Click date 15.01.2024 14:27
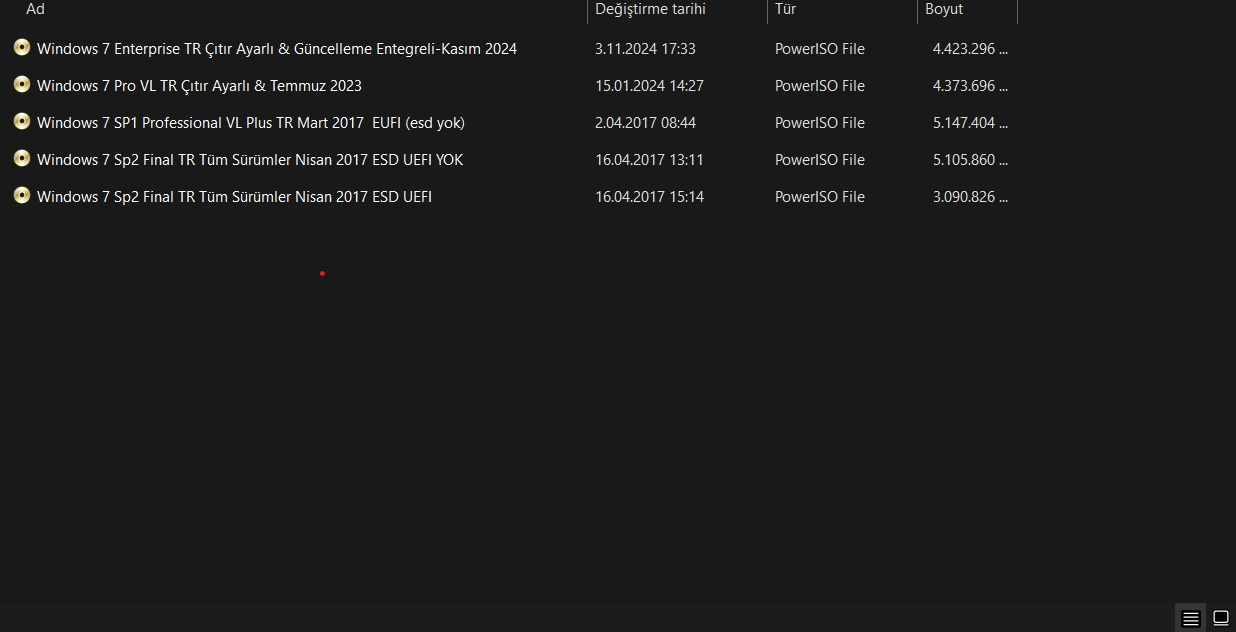 point(649,85)
